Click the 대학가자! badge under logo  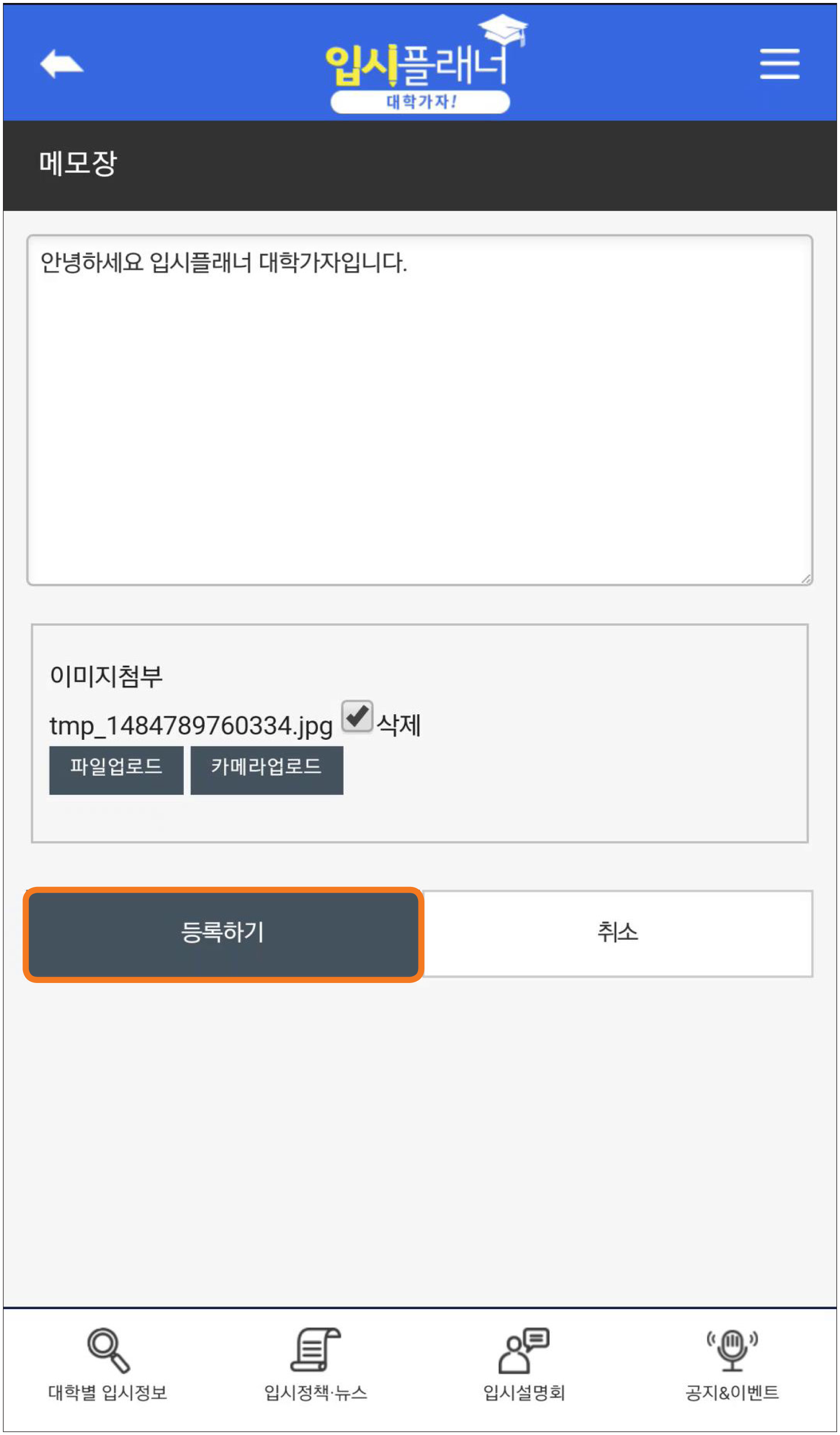click(420, 102)
